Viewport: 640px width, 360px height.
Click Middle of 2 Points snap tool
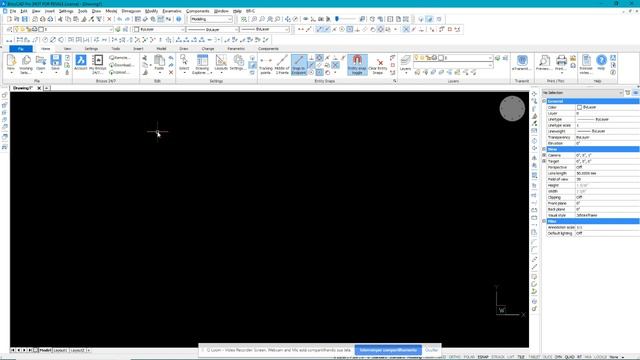[282, 64]
